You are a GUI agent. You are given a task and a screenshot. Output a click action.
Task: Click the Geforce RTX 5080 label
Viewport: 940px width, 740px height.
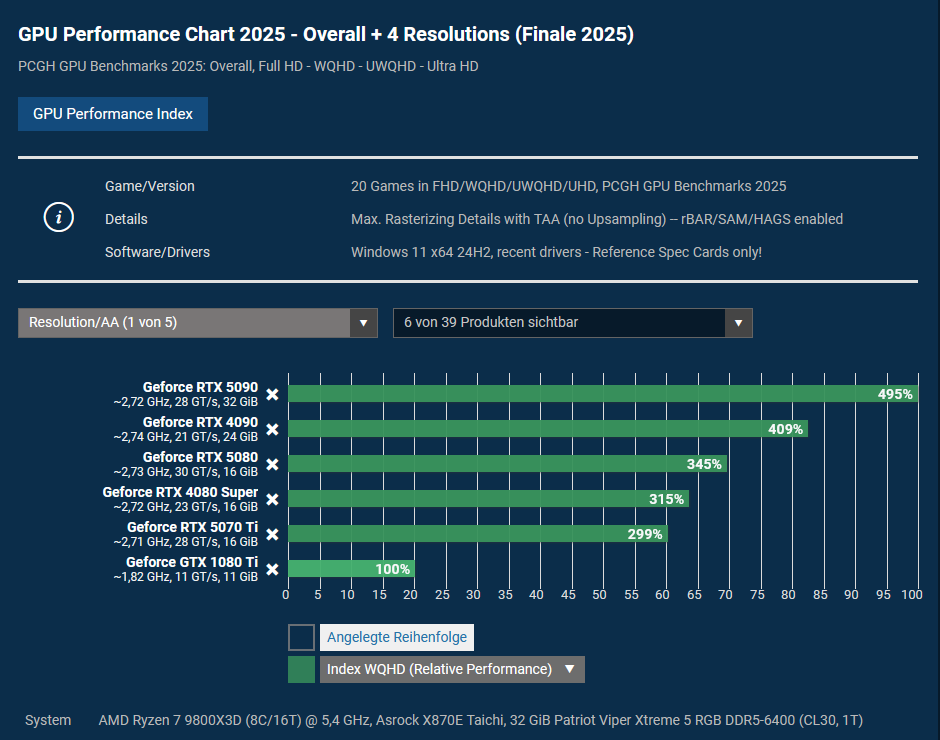coord(200,457)
